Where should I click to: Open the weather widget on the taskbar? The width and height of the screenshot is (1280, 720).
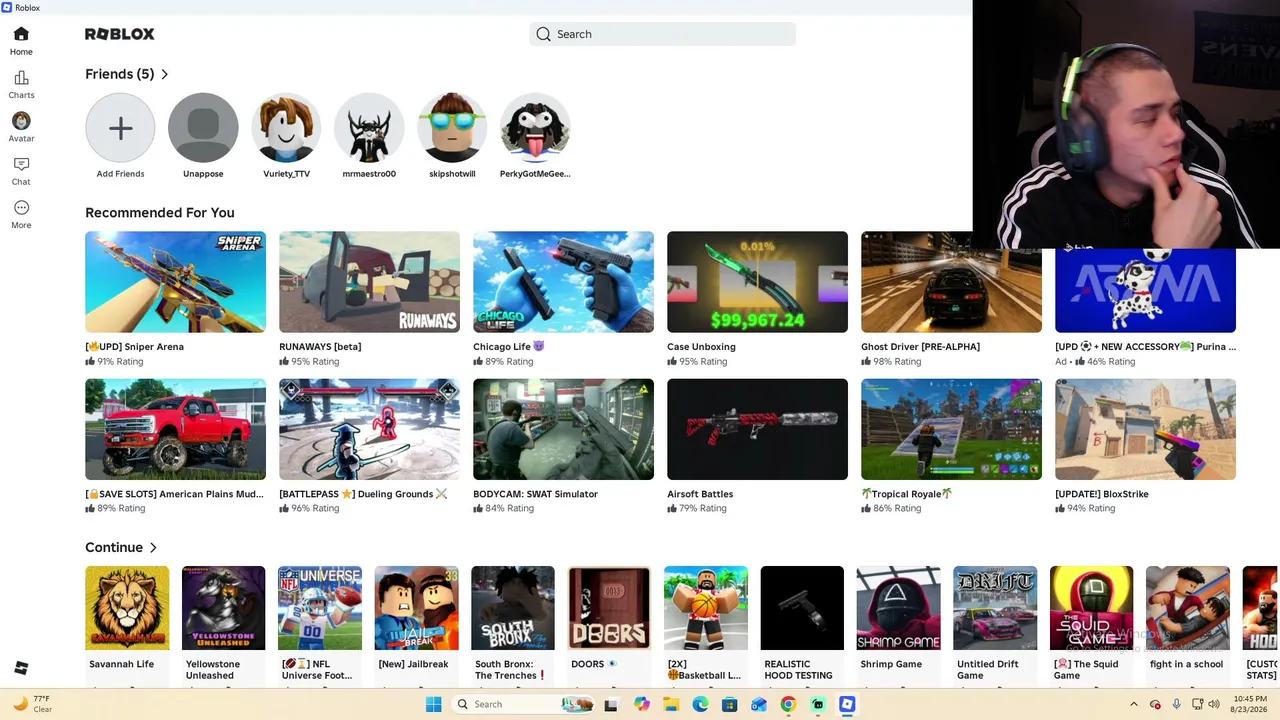tap(31, 704)
